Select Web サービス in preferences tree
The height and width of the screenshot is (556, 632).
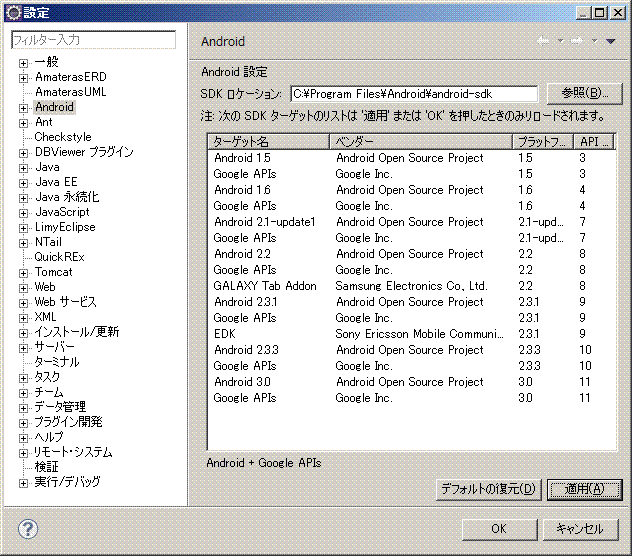coord(65,302)
